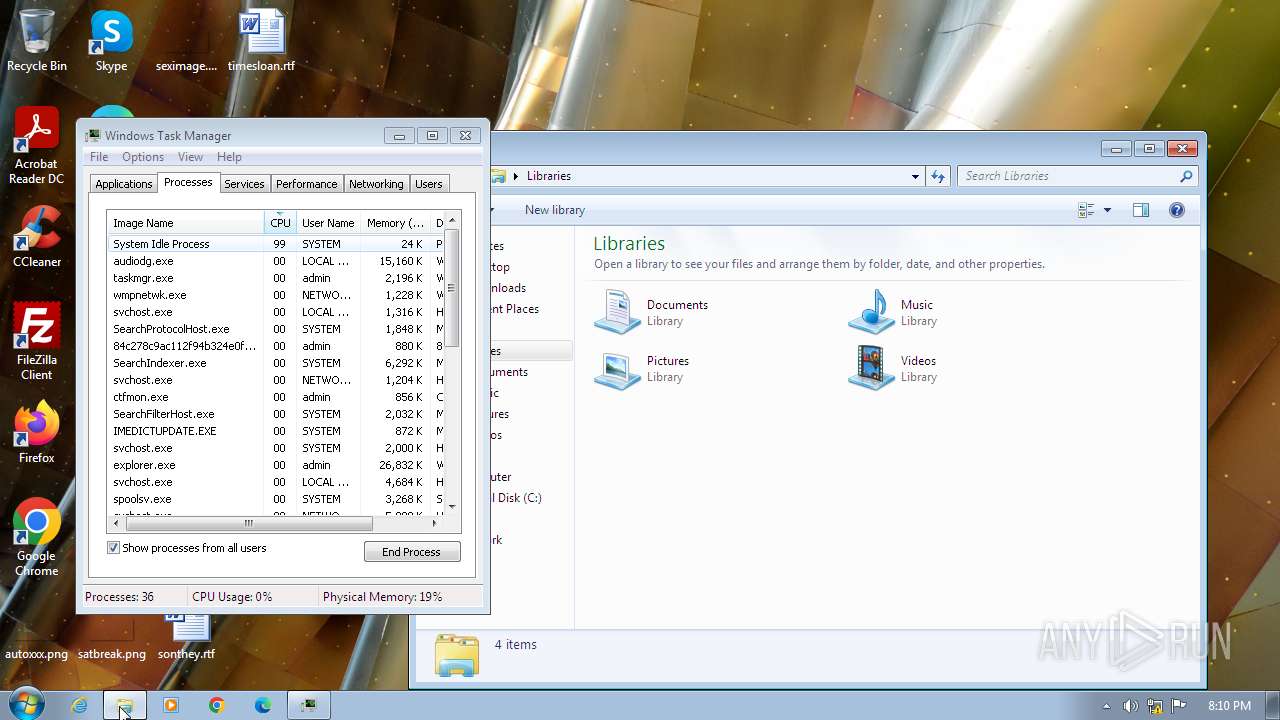The image size is (1280, 720).
Task: Open Chrome from the taskbar
Action: tap(216, 705)
